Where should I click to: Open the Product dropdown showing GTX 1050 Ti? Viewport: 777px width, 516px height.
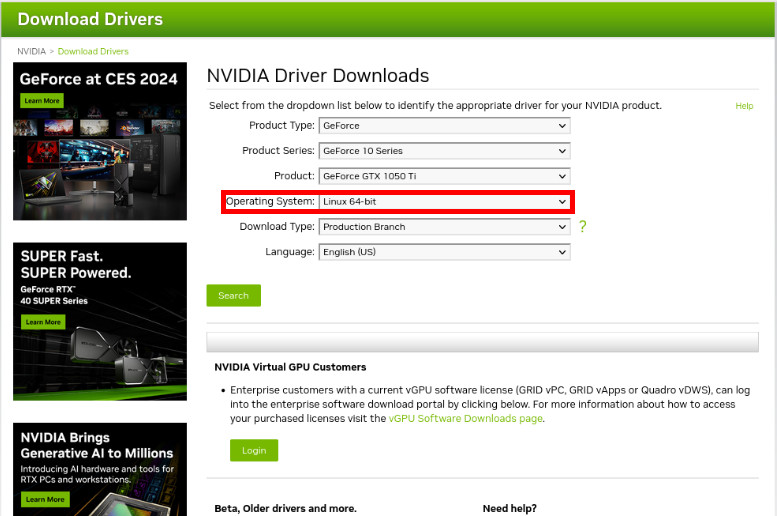[444, 176]
